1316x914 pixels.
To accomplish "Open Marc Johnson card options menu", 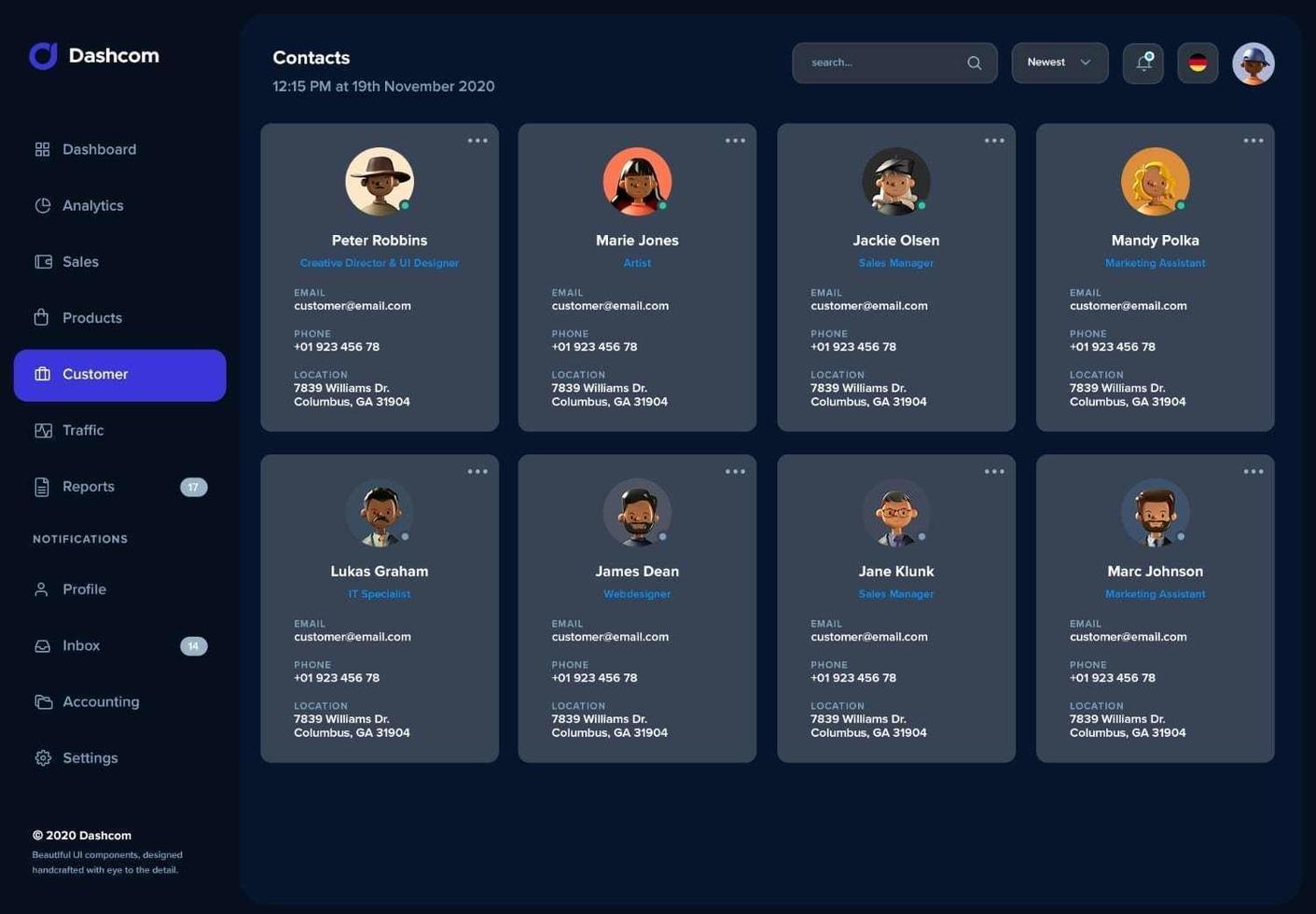I will point(1254,472).
